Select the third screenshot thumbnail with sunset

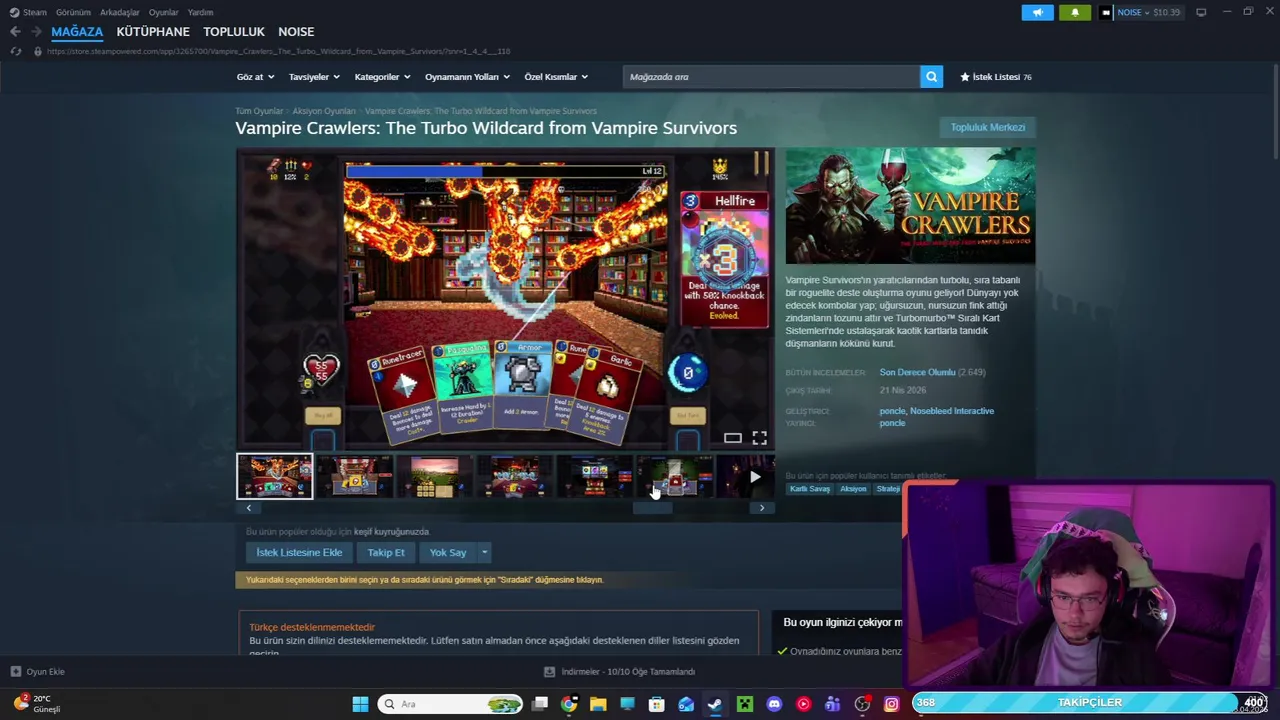click(x=435, y=477)
